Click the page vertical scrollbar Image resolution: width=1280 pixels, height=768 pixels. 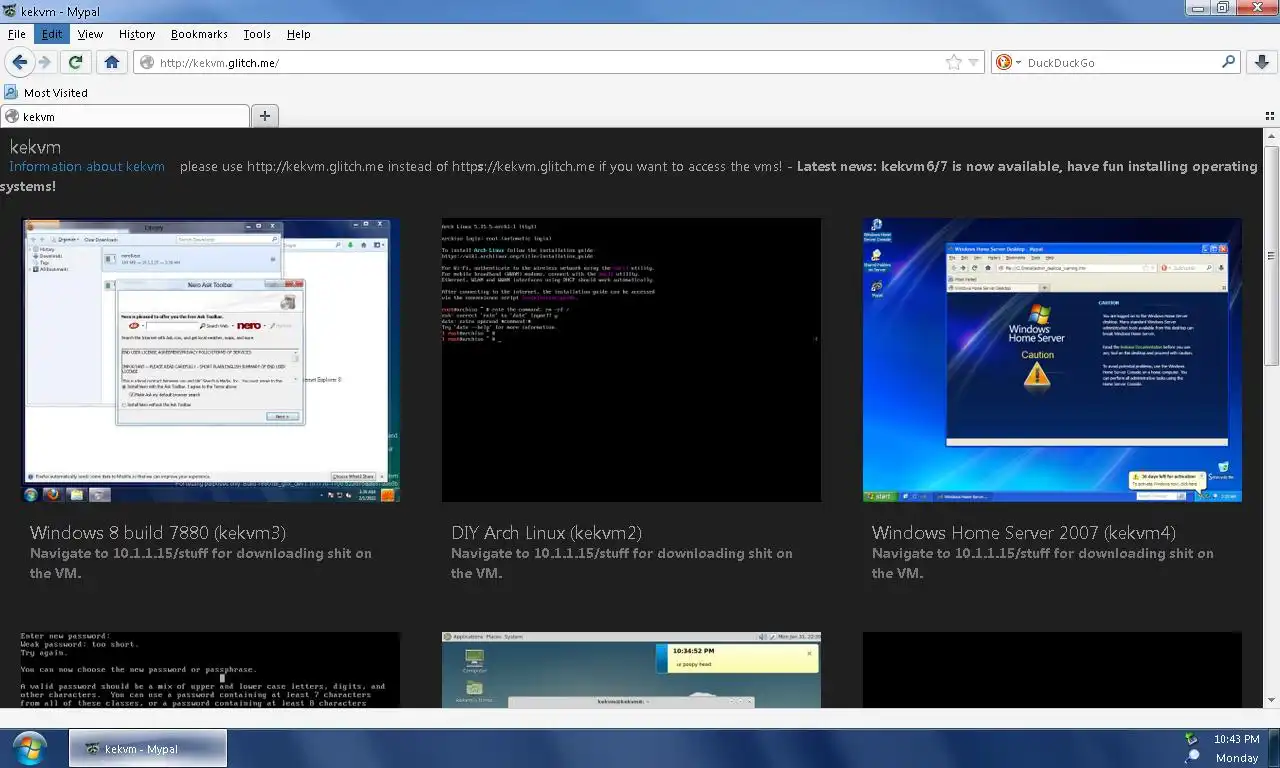click(1271, 255)
